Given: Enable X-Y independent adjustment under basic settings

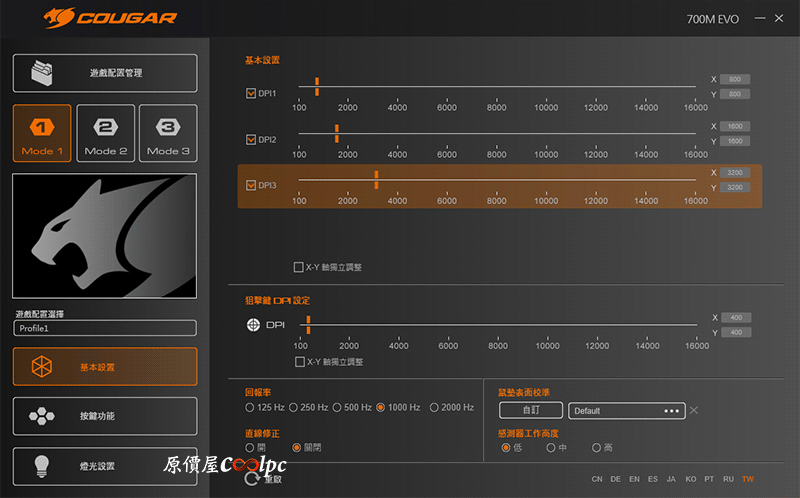Looking at the screenshot, I should coord(298,267).
